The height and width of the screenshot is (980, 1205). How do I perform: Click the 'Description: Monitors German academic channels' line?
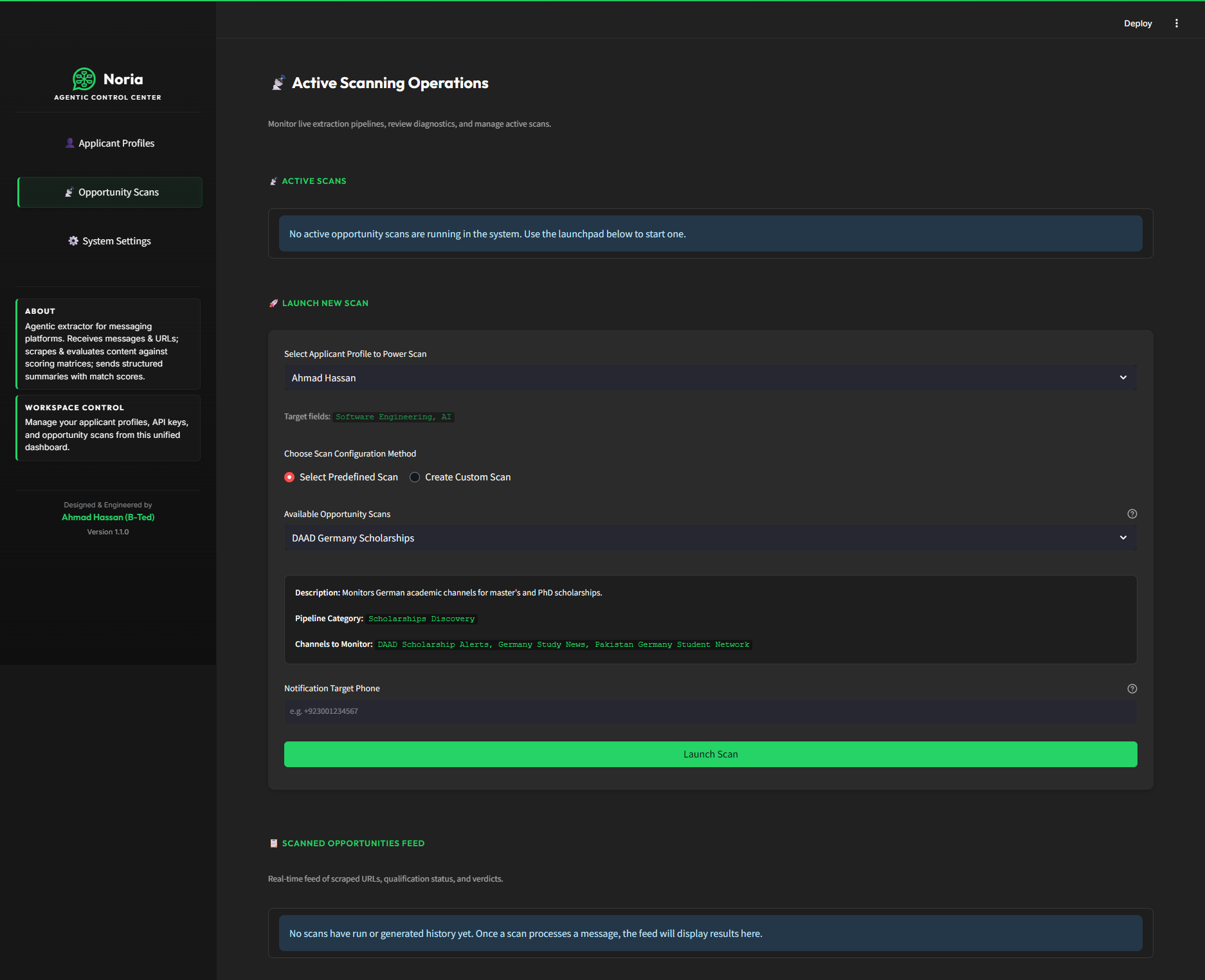(x=448, y=593)
